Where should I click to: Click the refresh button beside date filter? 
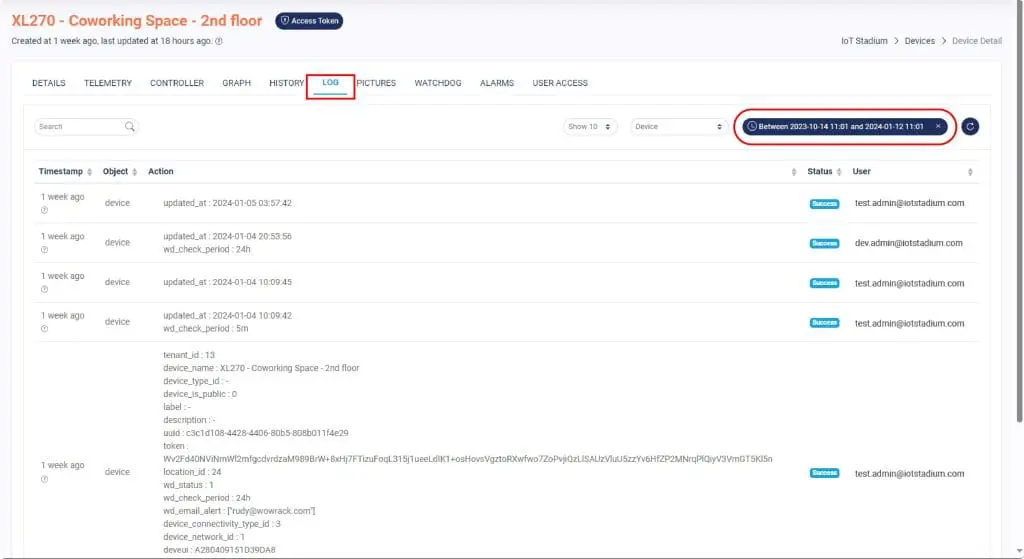[x=970, y=127]
